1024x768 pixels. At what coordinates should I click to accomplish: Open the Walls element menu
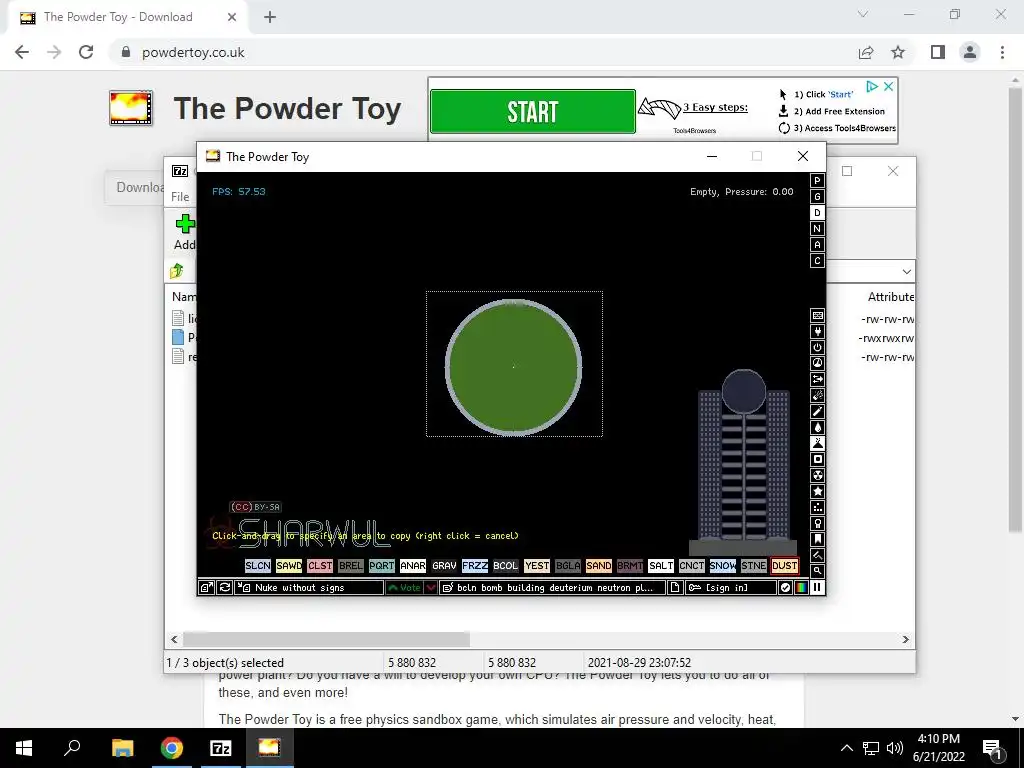(x=817, y=315)
